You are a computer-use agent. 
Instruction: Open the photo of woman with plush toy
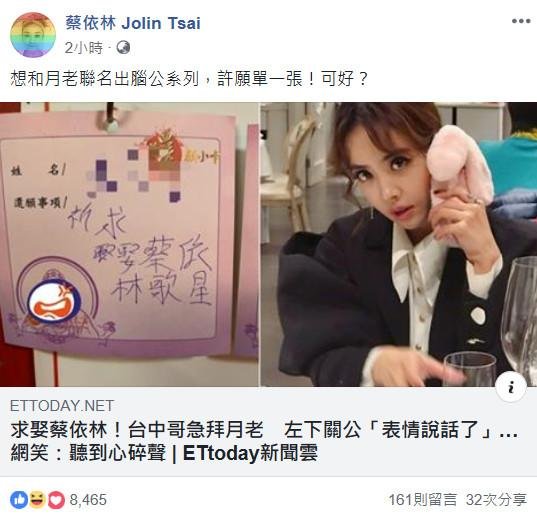399,244
